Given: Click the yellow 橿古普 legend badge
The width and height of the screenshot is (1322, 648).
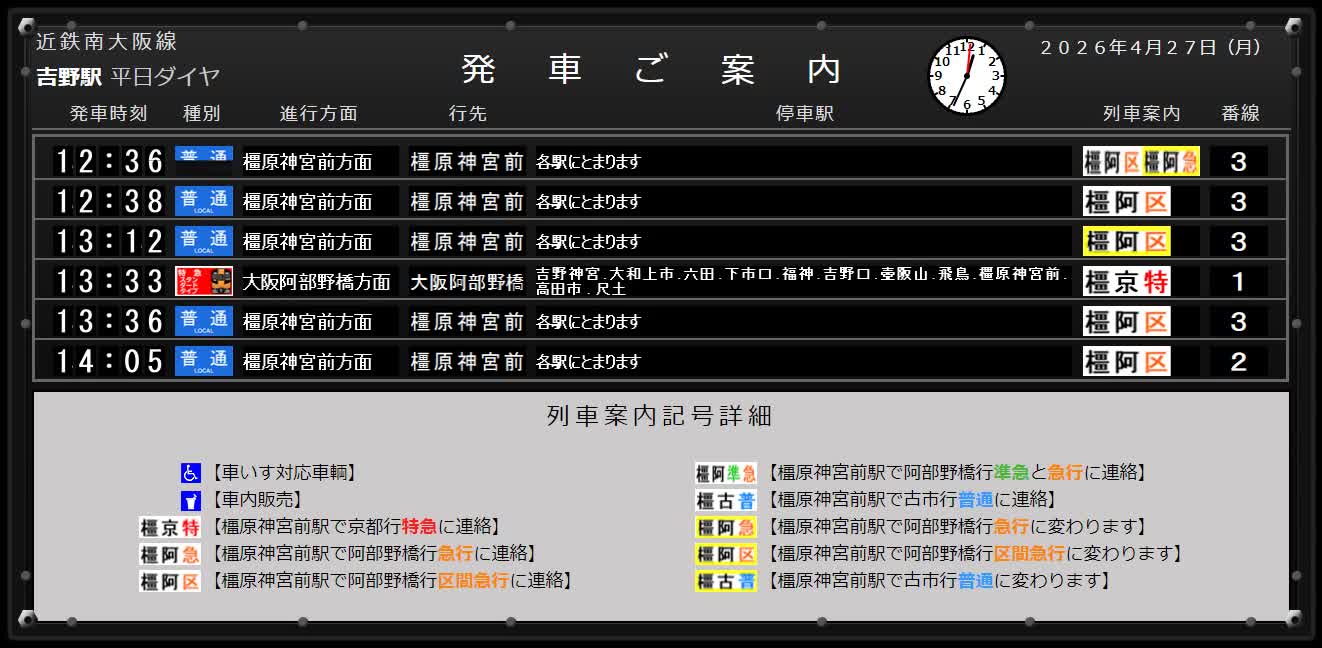Looking at the screenshot, I should click(x=726, y=581).
